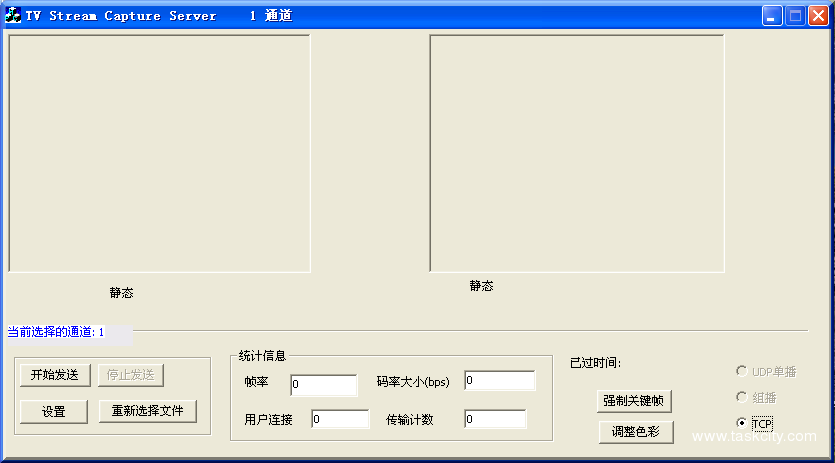Click the 强制关键帧 button

click(x=634, y=401)
